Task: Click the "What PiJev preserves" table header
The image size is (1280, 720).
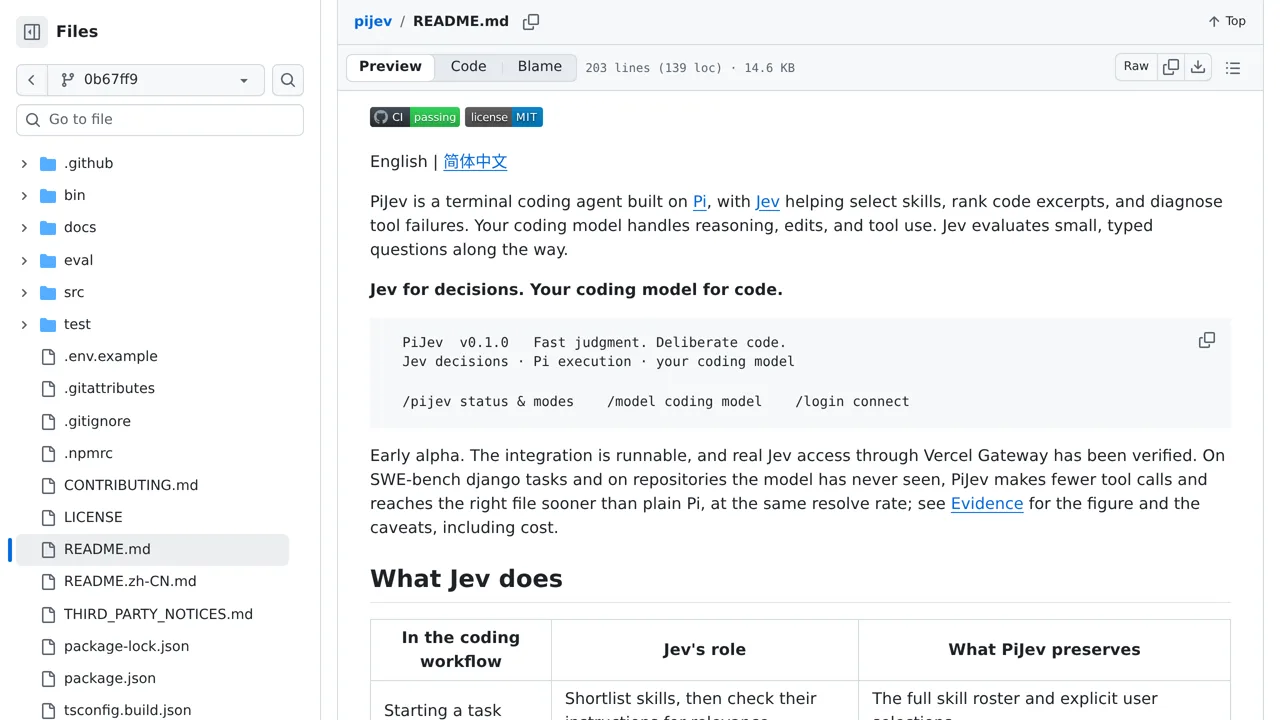Action: [1044, 650]
